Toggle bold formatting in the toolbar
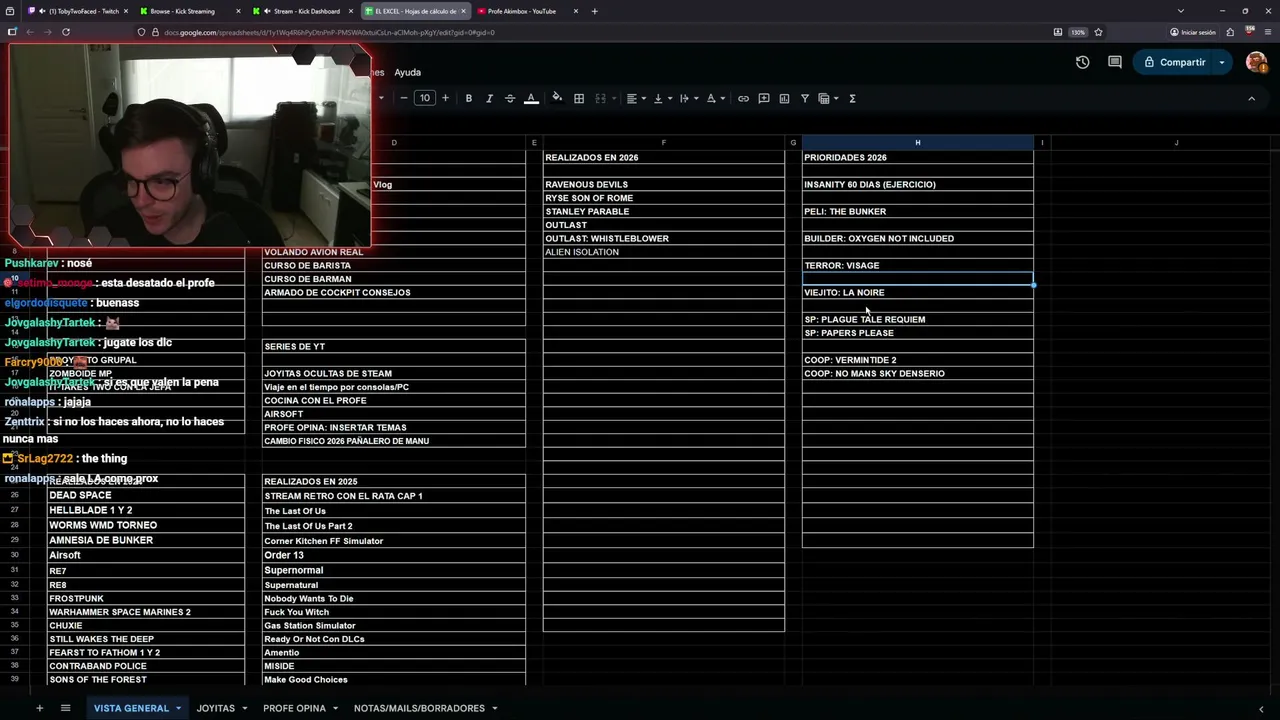Image resolution: width=1280 pixels, height=720 pixels. click(468, 98)
